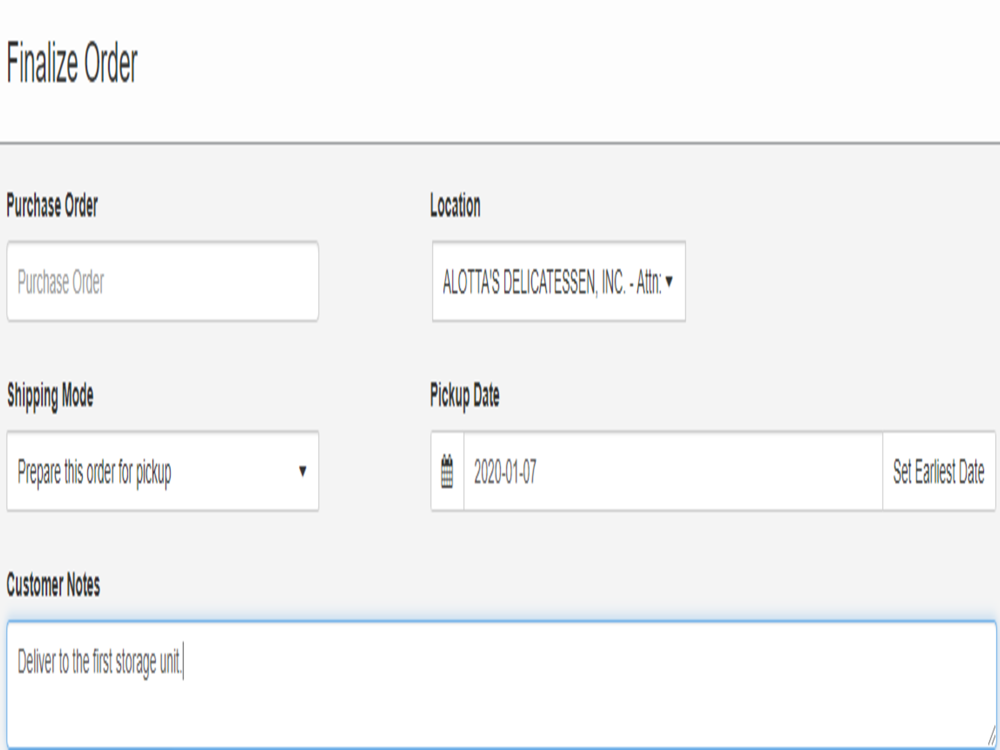1000x750 pixels.
Task: Open the 'Prepare this order for pickup' selector
Action: [x=150, y=472]
